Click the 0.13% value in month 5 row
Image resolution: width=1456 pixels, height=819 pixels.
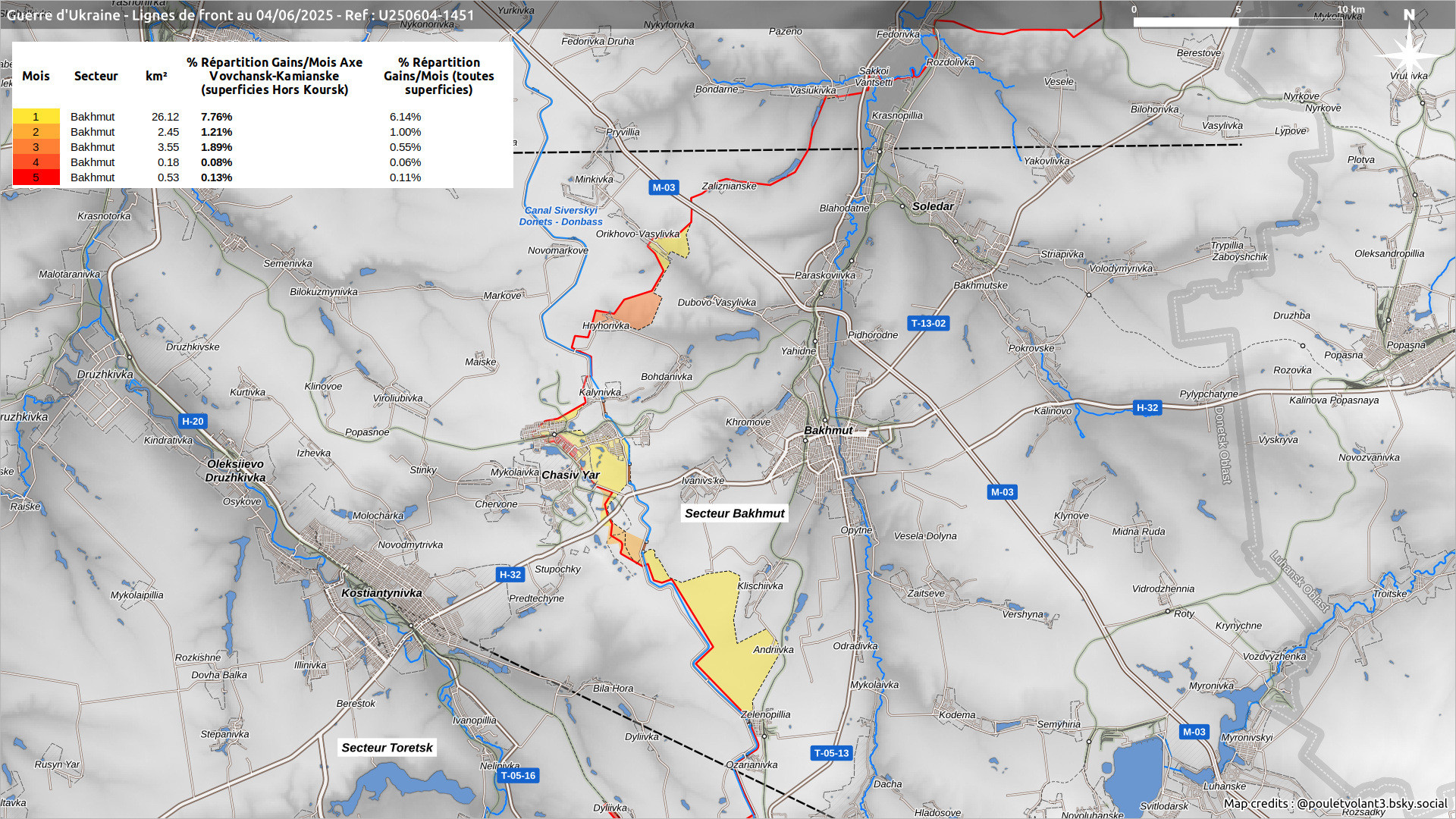click(x=216, y=177)
